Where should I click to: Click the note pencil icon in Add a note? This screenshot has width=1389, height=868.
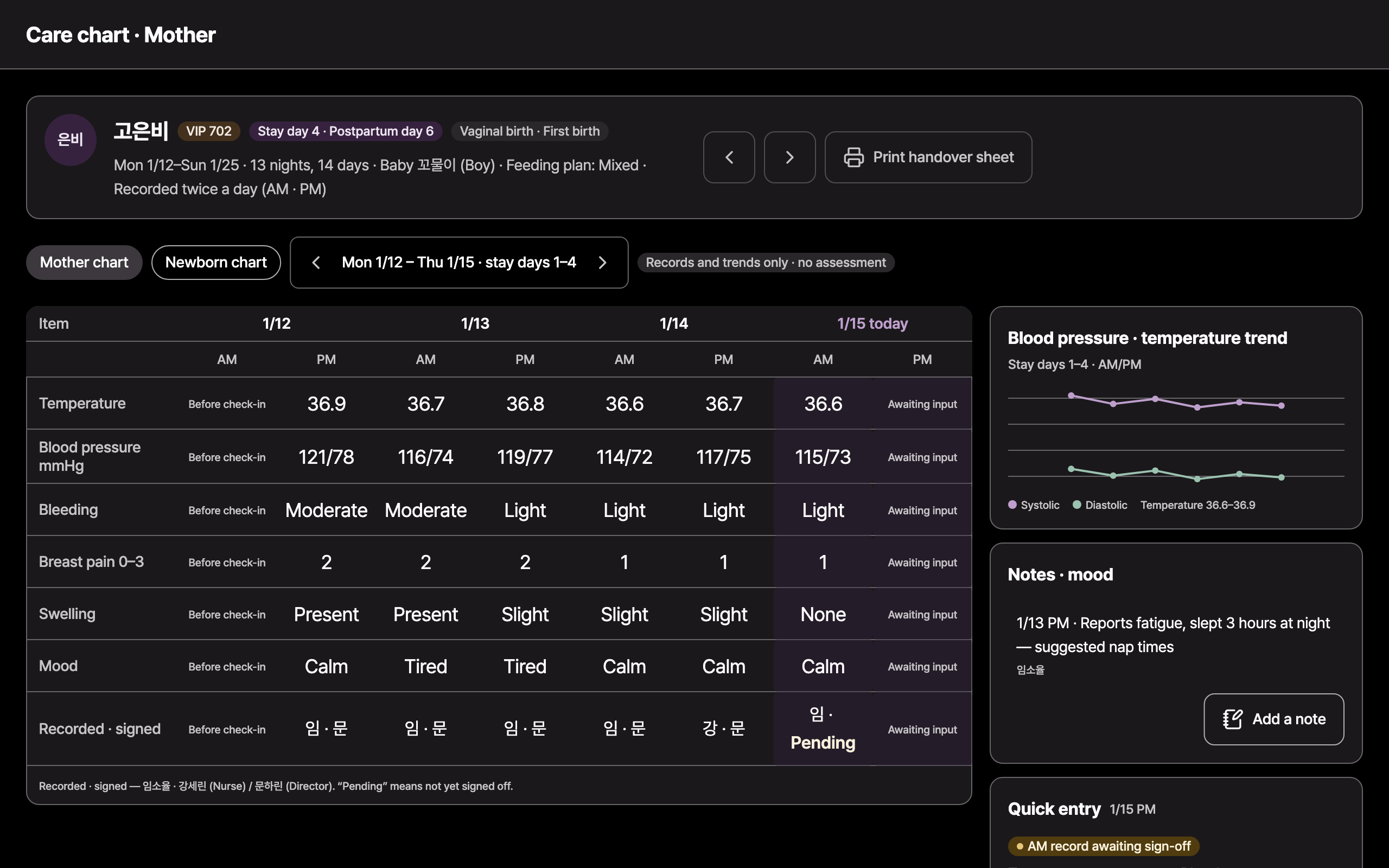1232,719
